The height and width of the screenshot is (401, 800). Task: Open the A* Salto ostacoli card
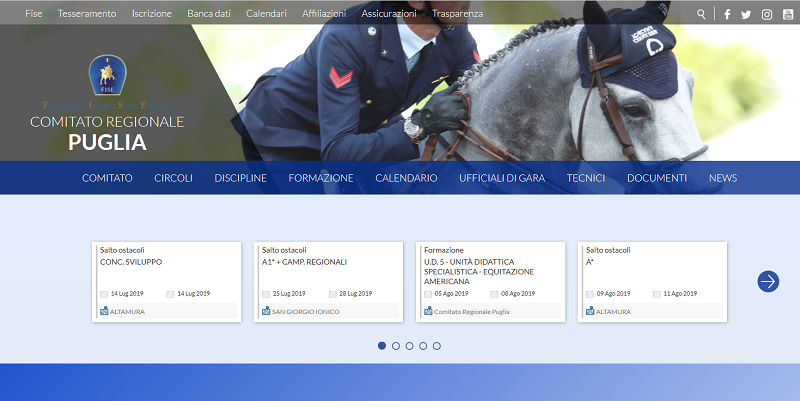click(653, 282)
